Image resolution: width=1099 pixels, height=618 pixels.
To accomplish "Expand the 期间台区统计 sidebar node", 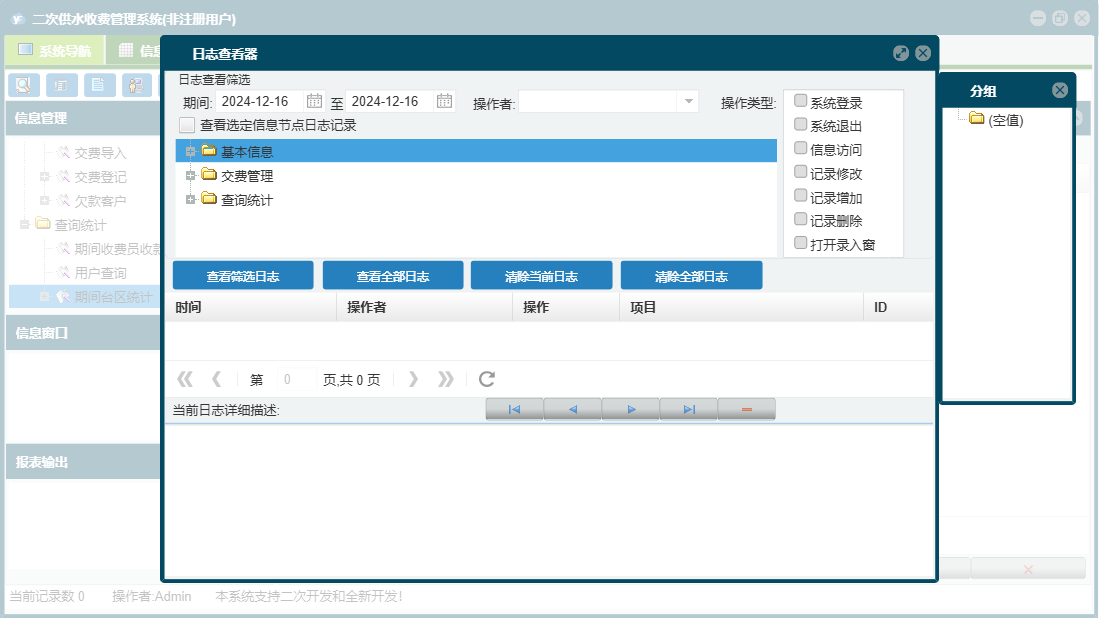I will pyautogui.click(x=44, y=296).
